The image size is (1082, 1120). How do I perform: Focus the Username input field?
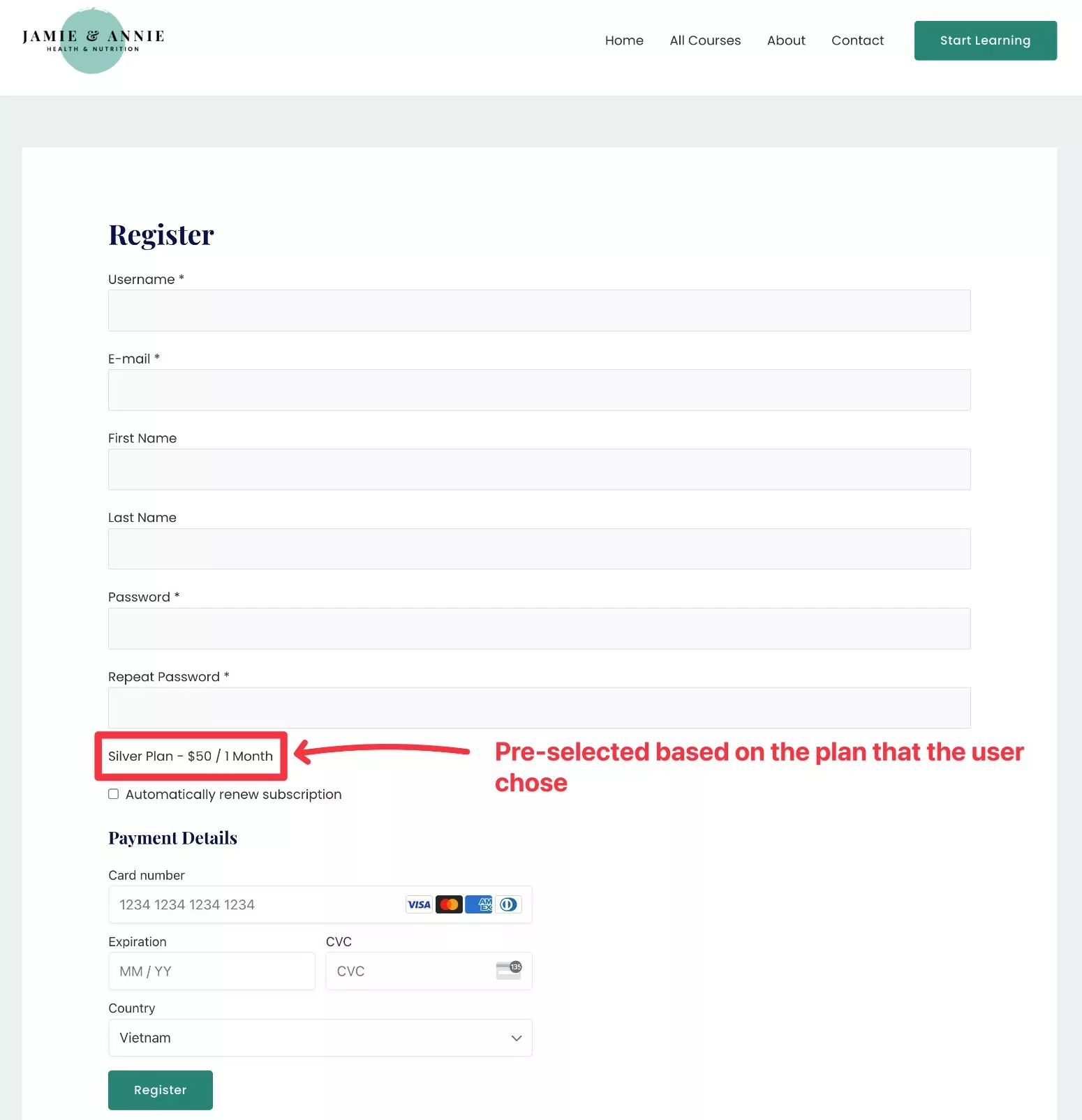539,311
